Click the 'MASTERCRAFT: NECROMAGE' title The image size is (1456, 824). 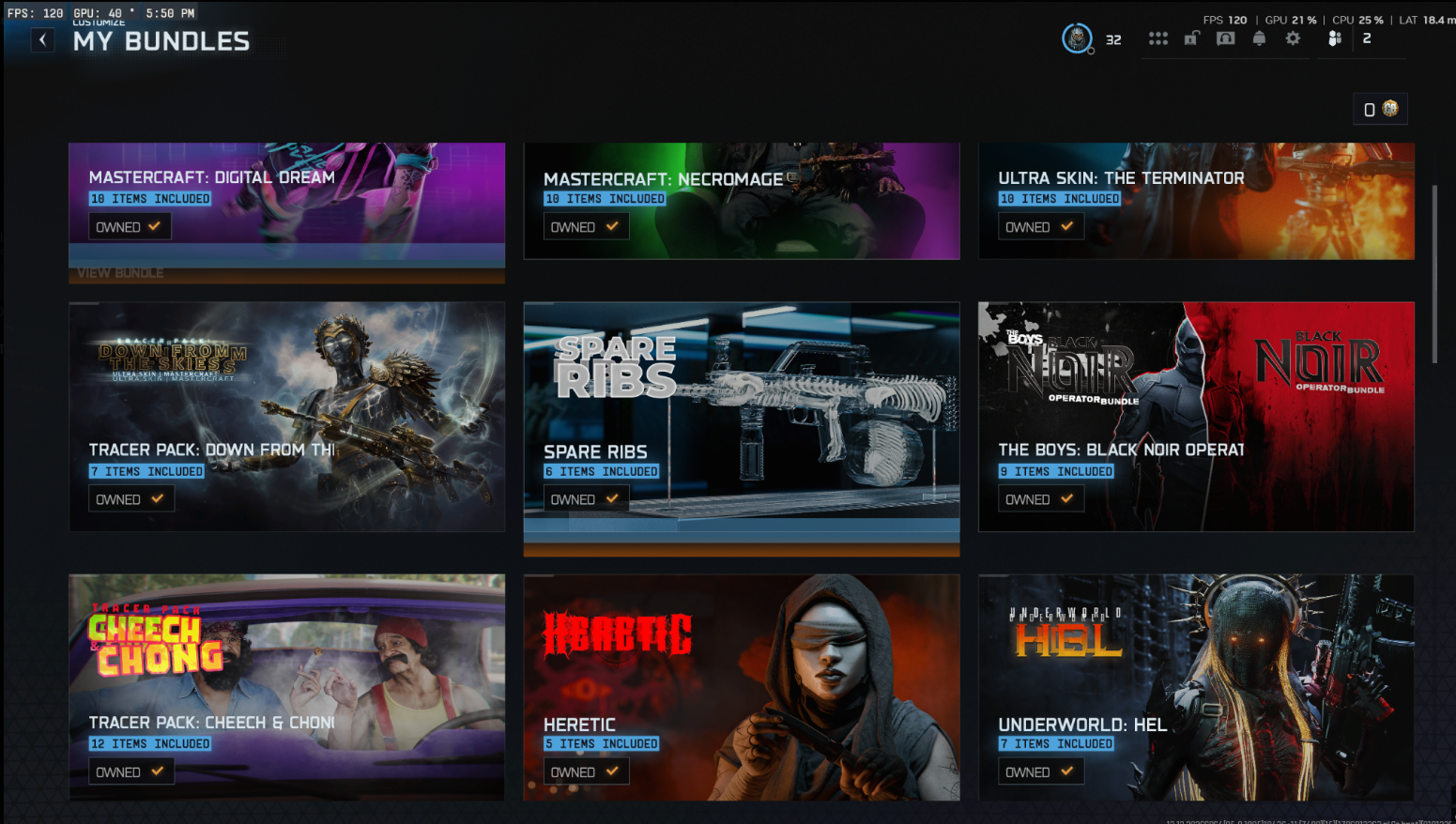point(663,178)
